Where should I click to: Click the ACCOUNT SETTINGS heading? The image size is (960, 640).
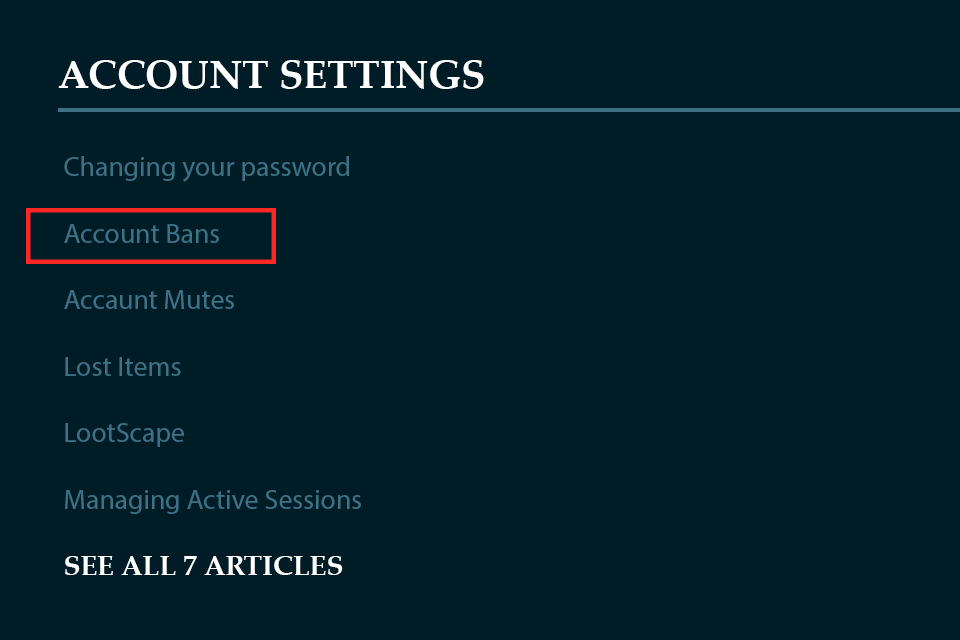(272, 75)
